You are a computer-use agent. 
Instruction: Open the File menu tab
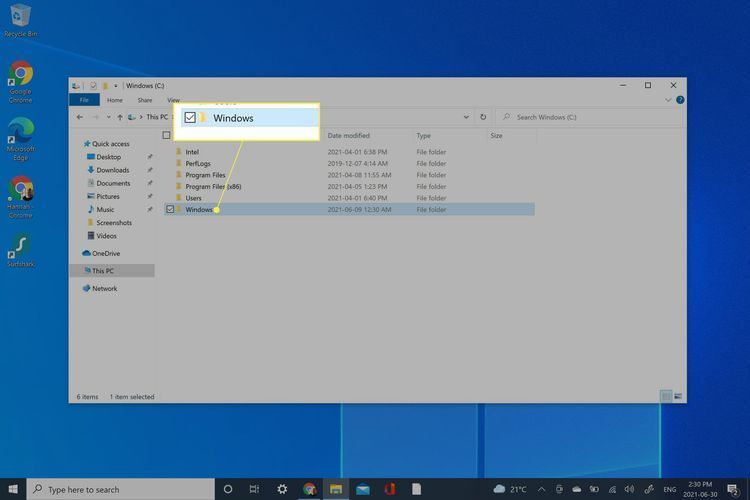(84, 100)
